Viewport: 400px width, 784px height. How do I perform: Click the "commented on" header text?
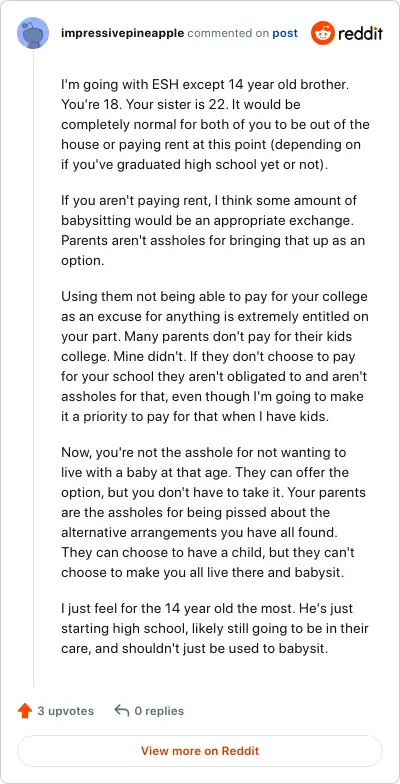click(x=228, y=34)
